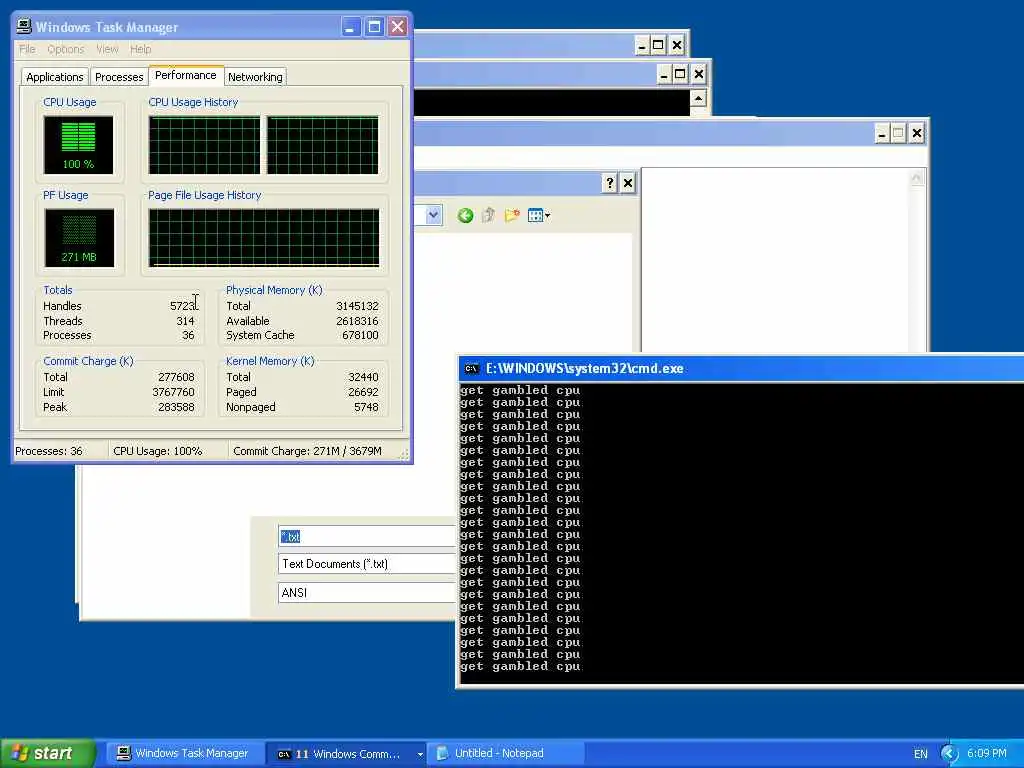The width and height of the screenshot is (1024, 768).
Task: Expand the taskbar group dropdown arrow
Action: 420,754
